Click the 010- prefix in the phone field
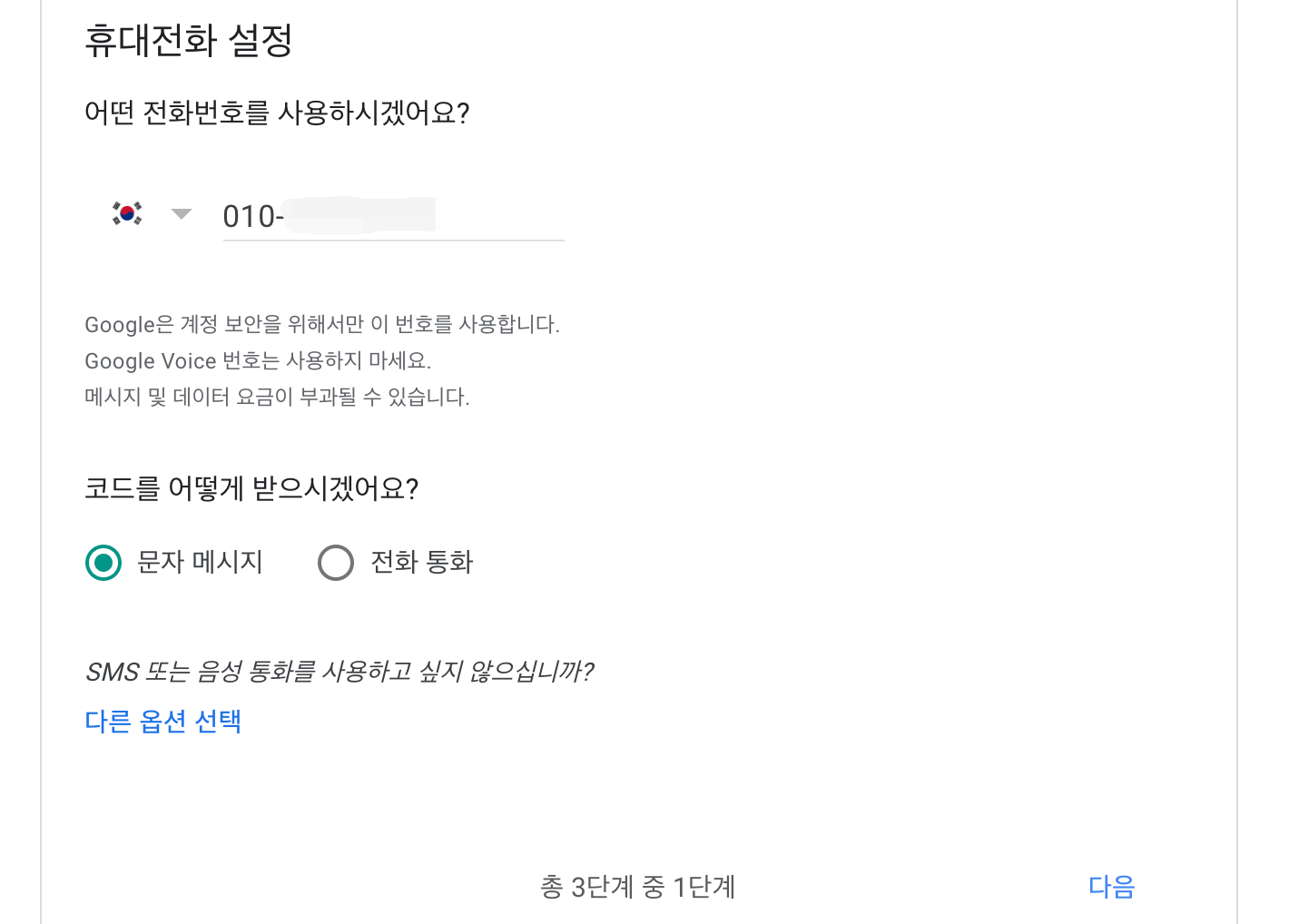This screenshot has width=1289, height=924. [x=253, y=217]
